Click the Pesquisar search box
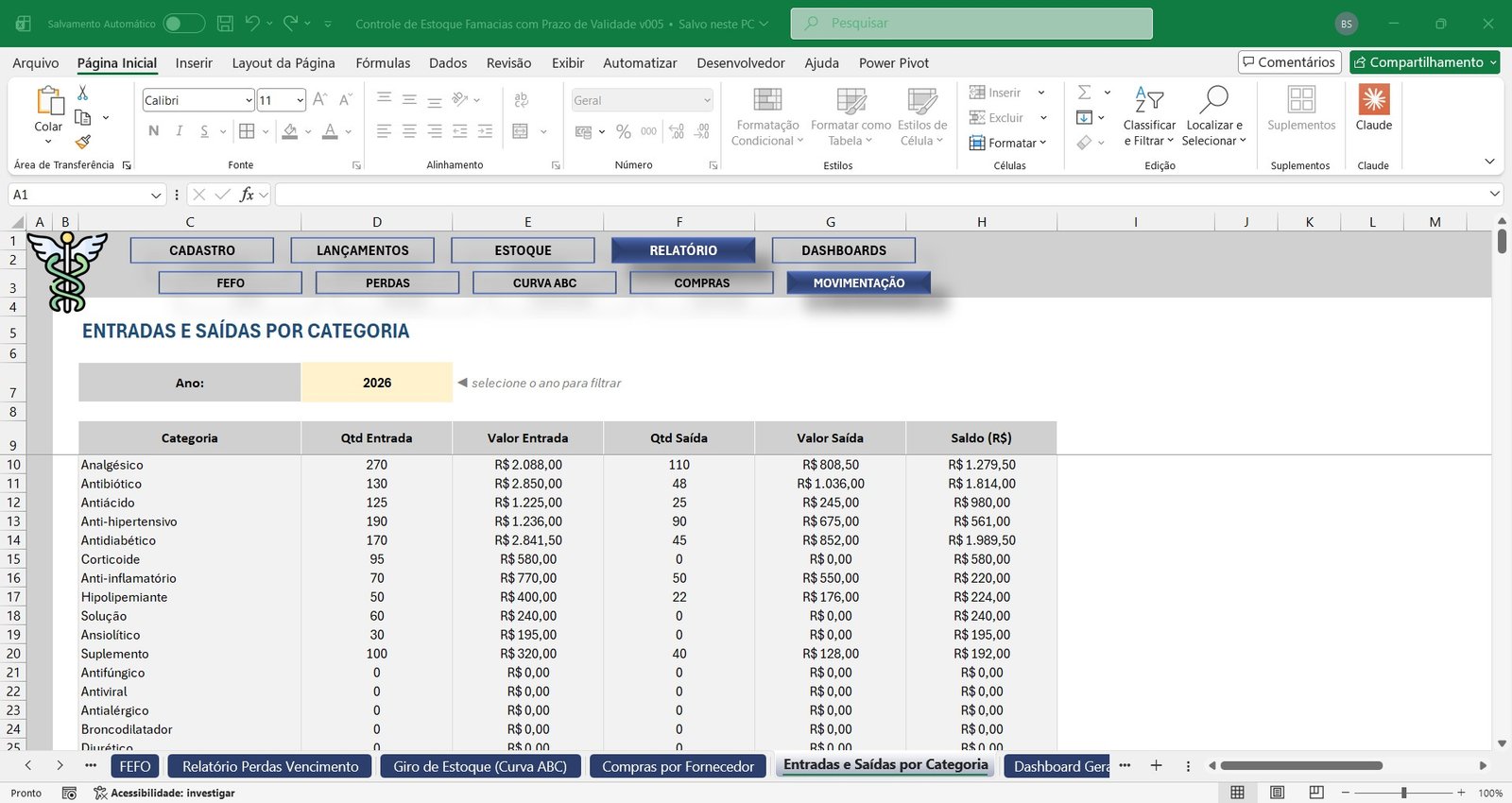This screenshot has height=803, width=1512. click(971, 24)
